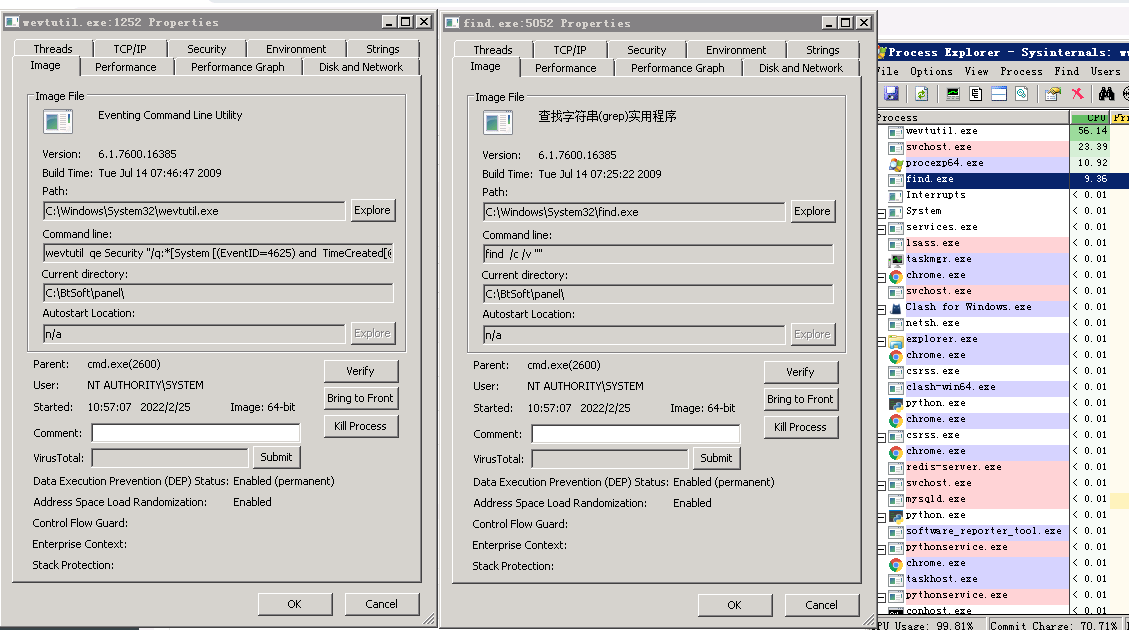Image resolution: width=1129 pixels, height=630 pixels.
Task: Click the View DLLs/Handles gear-page icon
Action: pos(1022,94)
